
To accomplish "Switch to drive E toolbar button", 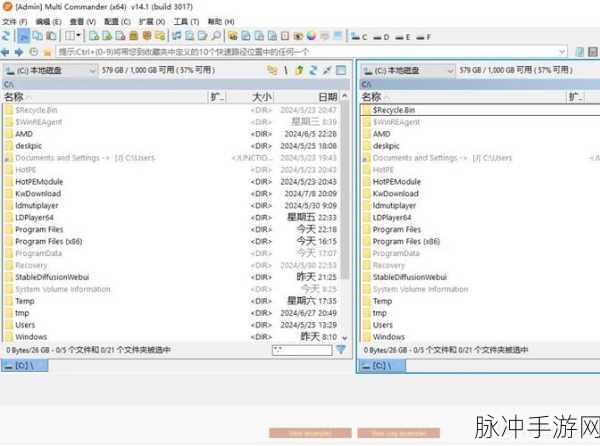I will [403, 37].
